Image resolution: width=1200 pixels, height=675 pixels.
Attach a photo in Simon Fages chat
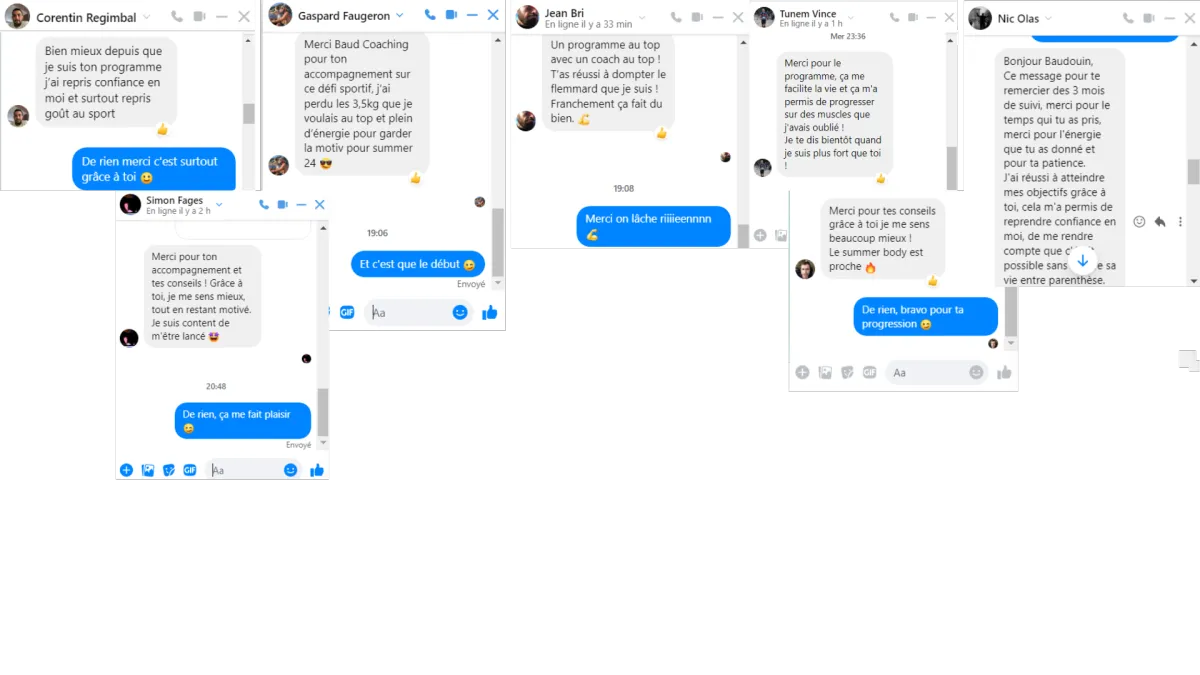148,470
